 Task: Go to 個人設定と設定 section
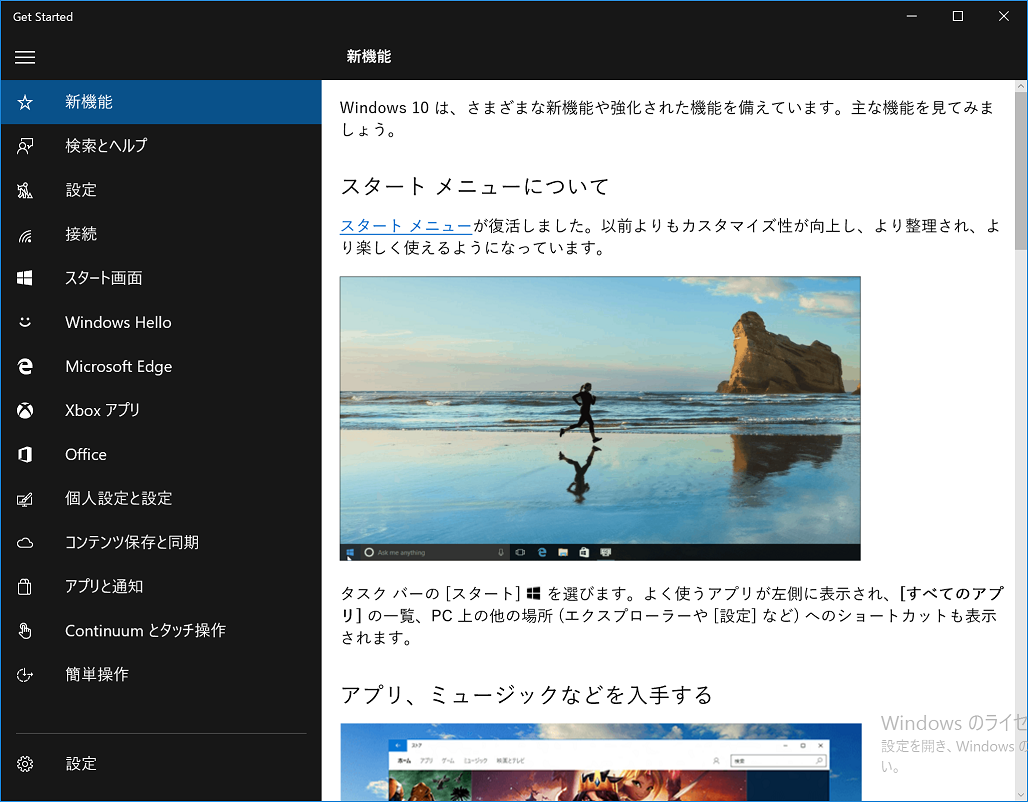point(161,498)
